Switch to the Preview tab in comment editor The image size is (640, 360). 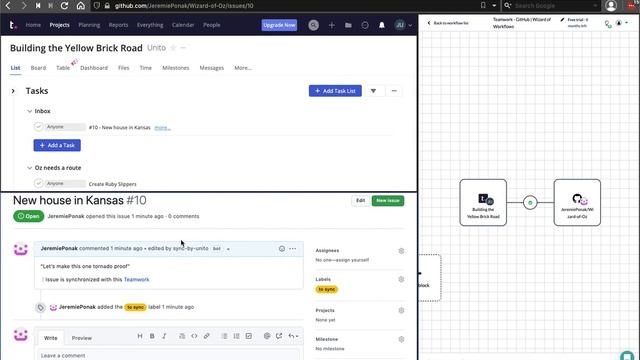(82, 338)
